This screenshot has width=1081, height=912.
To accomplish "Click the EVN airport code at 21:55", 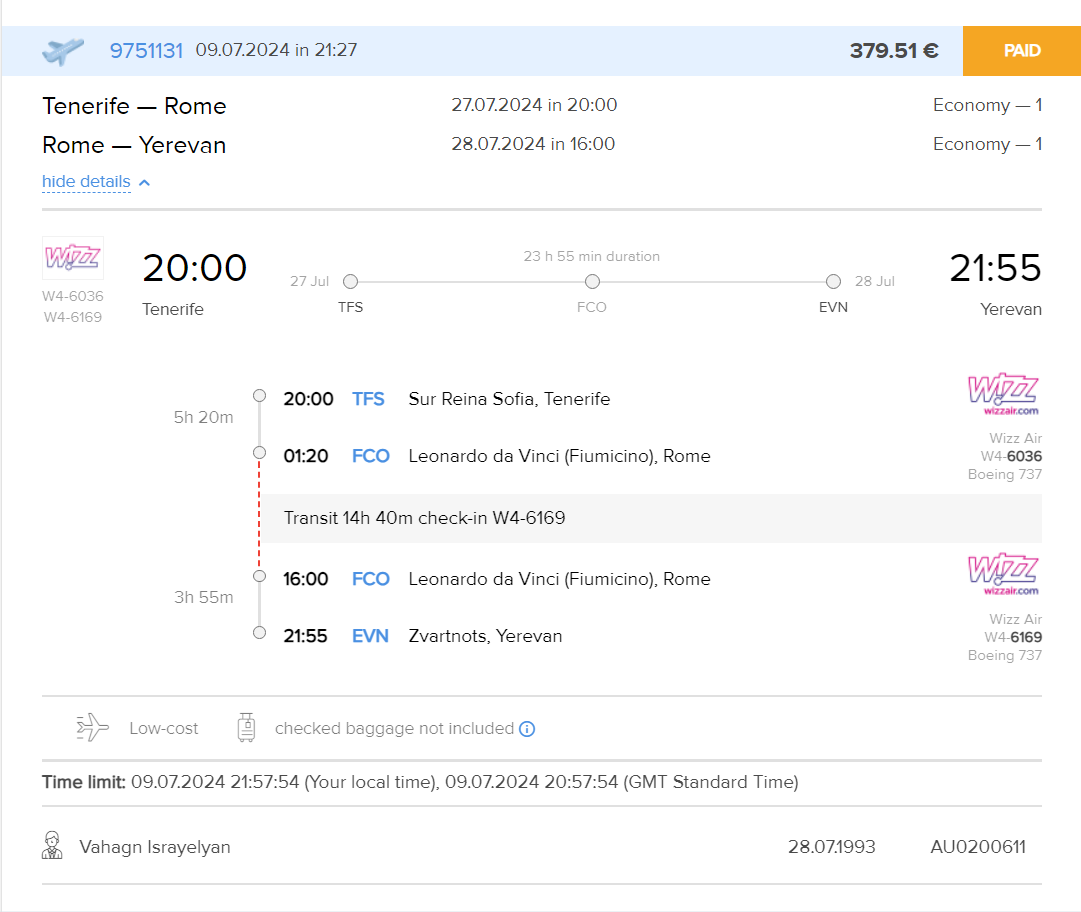I will coord(370,636).
